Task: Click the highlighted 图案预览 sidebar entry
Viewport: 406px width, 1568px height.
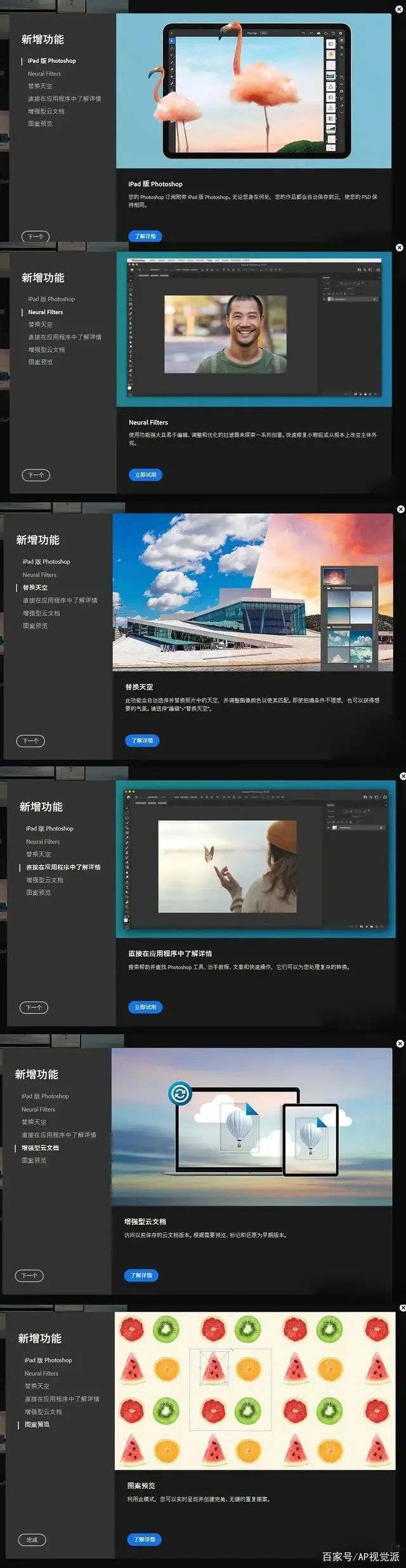Action: pyautogui.click(x=37, y=1425)
